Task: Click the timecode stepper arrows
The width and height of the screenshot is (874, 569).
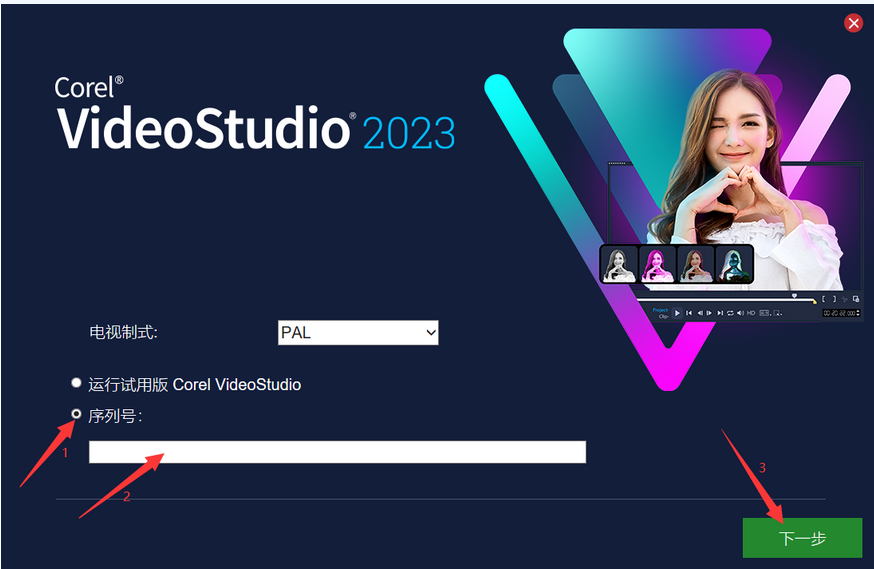Action: pos(858,313)
